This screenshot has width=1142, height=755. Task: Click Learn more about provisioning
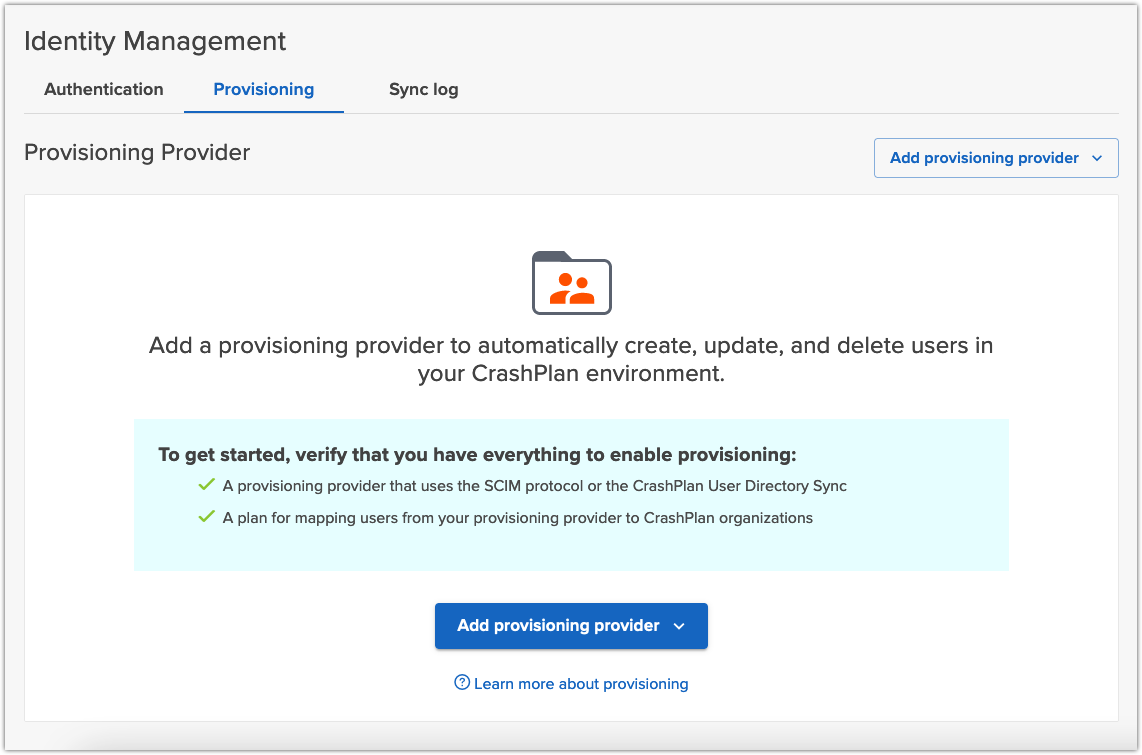[581, 683]
